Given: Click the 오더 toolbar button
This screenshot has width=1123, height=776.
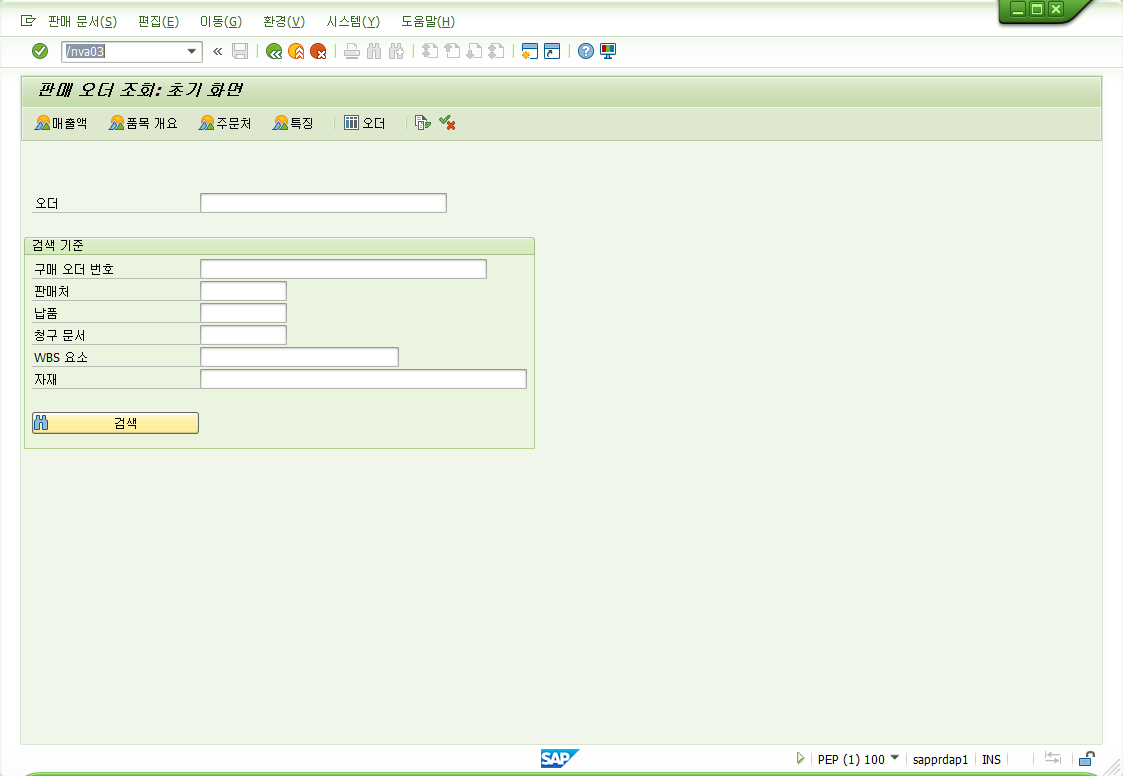Looking at the screenshot, I should 365,123.
